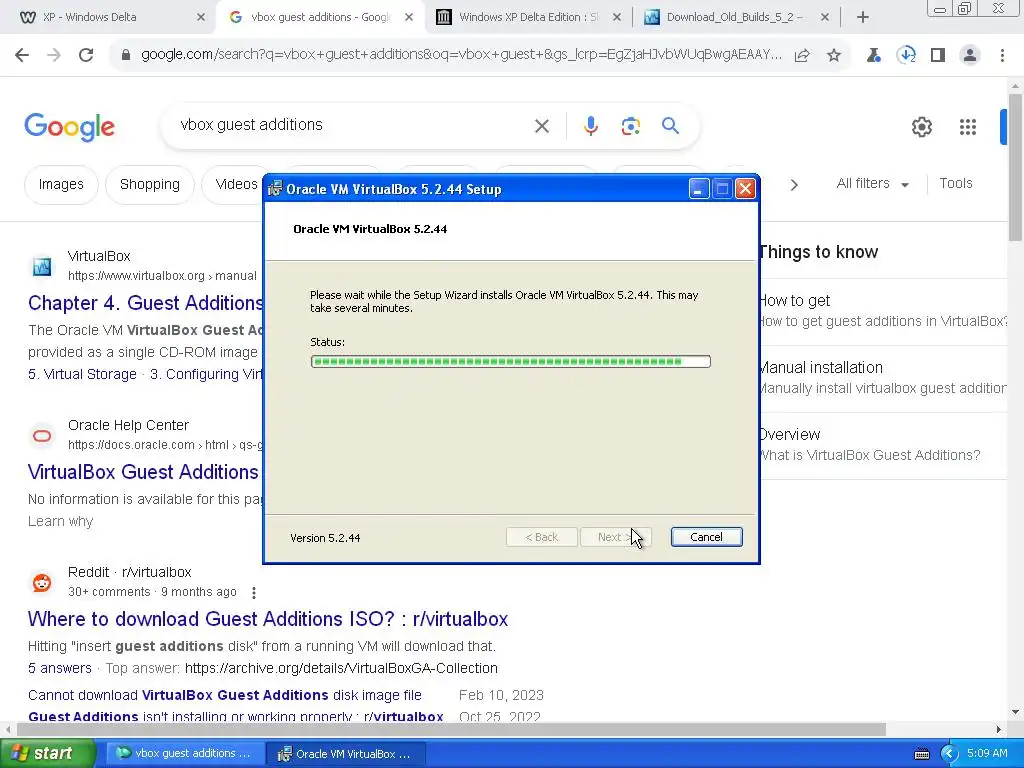
Task: Open a new browser tab
Action: pos(863,18)
